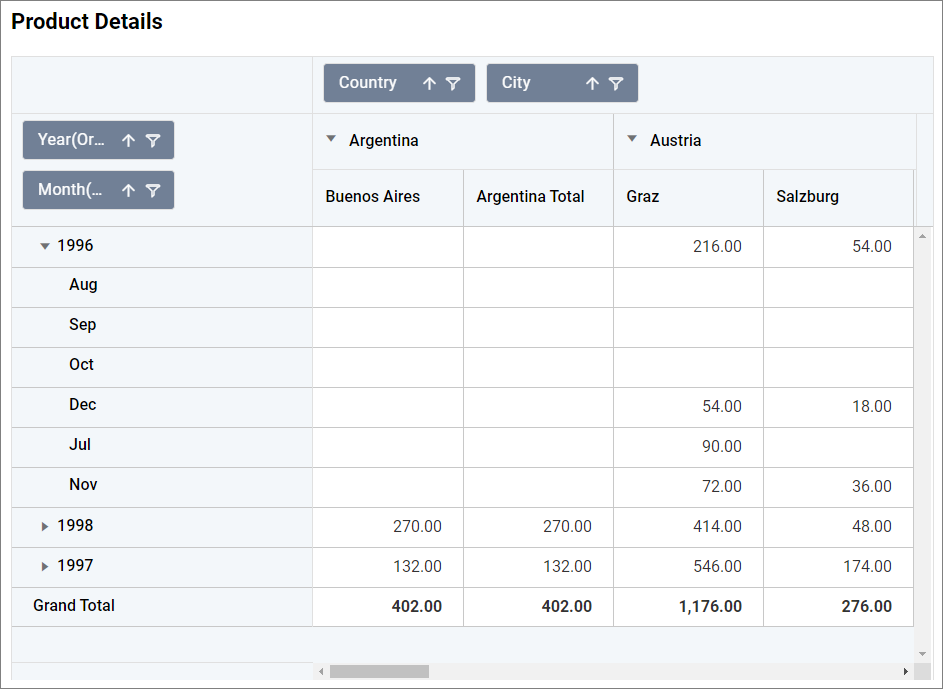Collapse the Austria column group

pyautogui.click(x=632, y=140)
